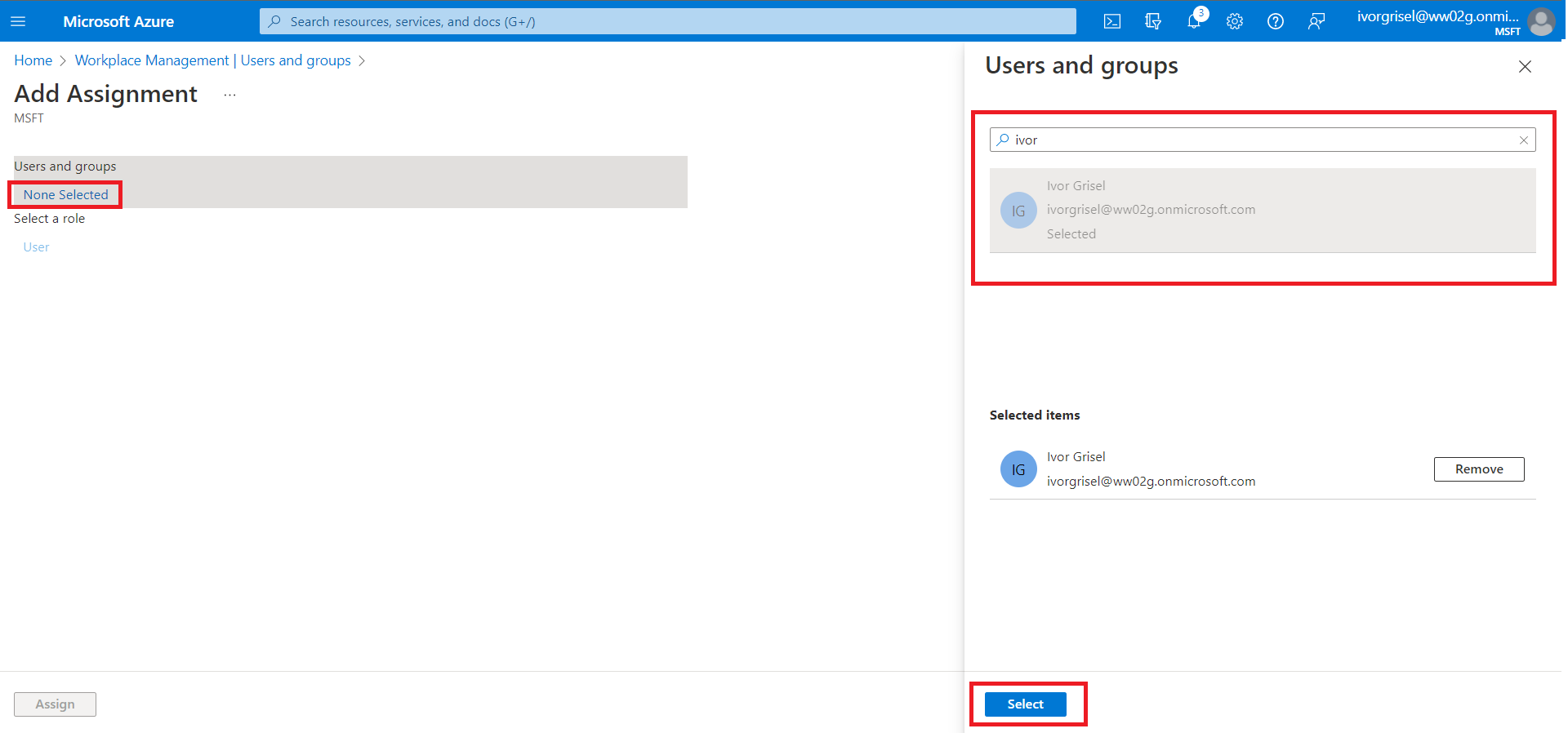Screen dimensions: 1568x733
Task: Click the Microsoft Azure logo text
Action: (x=118, y=21)
